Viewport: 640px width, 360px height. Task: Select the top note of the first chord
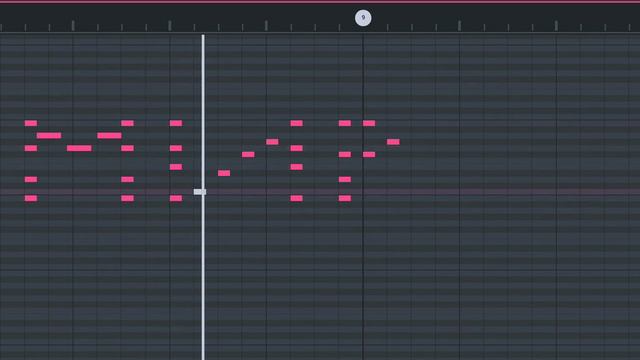tap(31, 123)
